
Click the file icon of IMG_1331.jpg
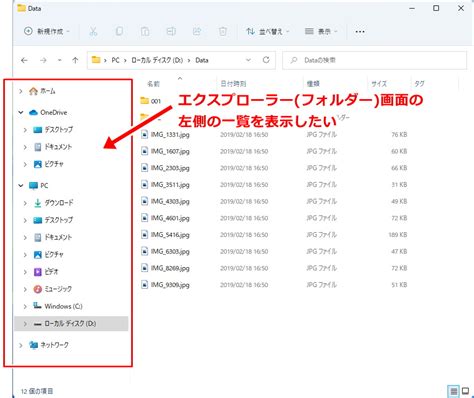(144, 134)
